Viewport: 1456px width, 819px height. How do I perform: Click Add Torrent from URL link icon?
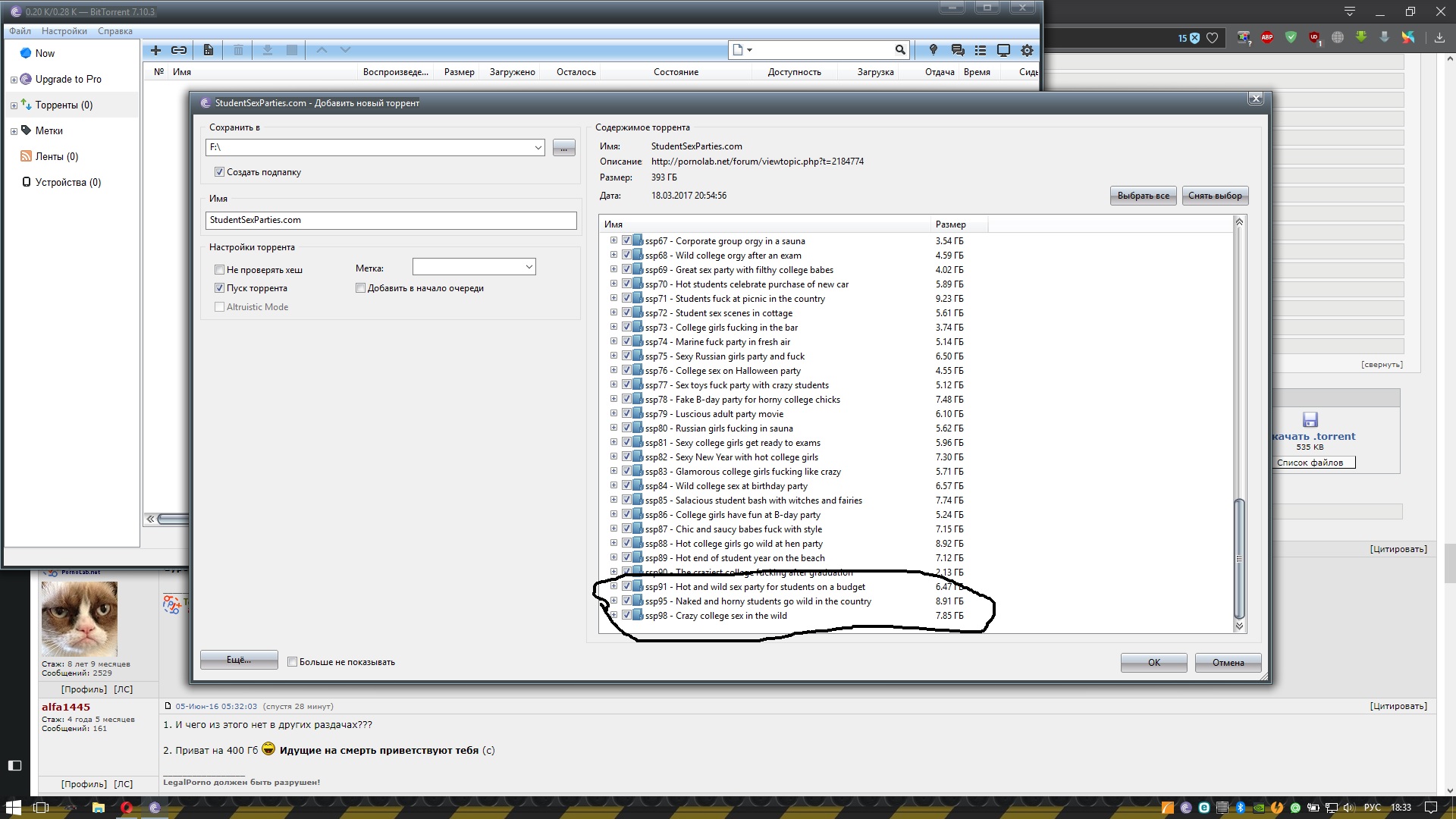tap(179, 50)
